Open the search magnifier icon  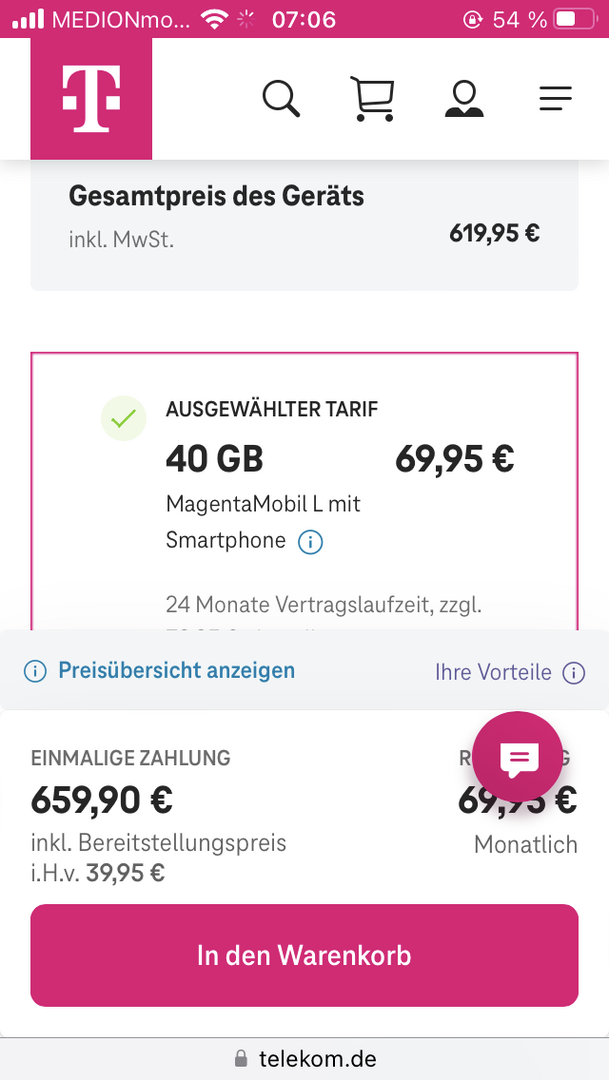(281, 98)
